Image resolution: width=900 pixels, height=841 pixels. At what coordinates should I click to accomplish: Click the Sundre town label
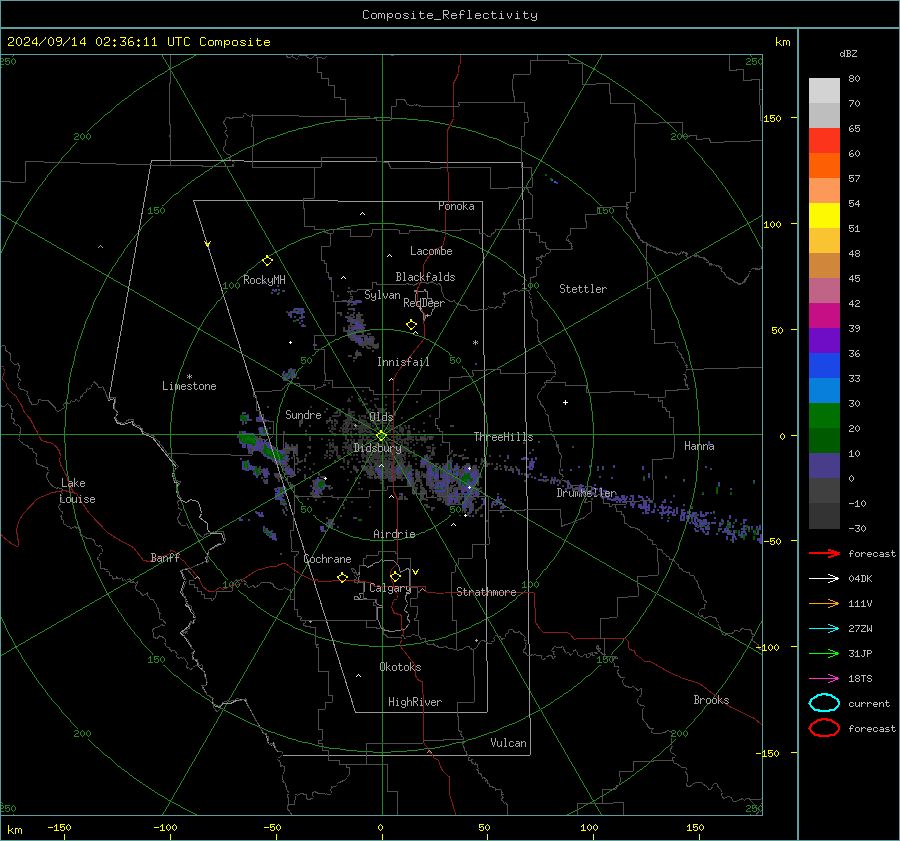(x=303, y=414)
